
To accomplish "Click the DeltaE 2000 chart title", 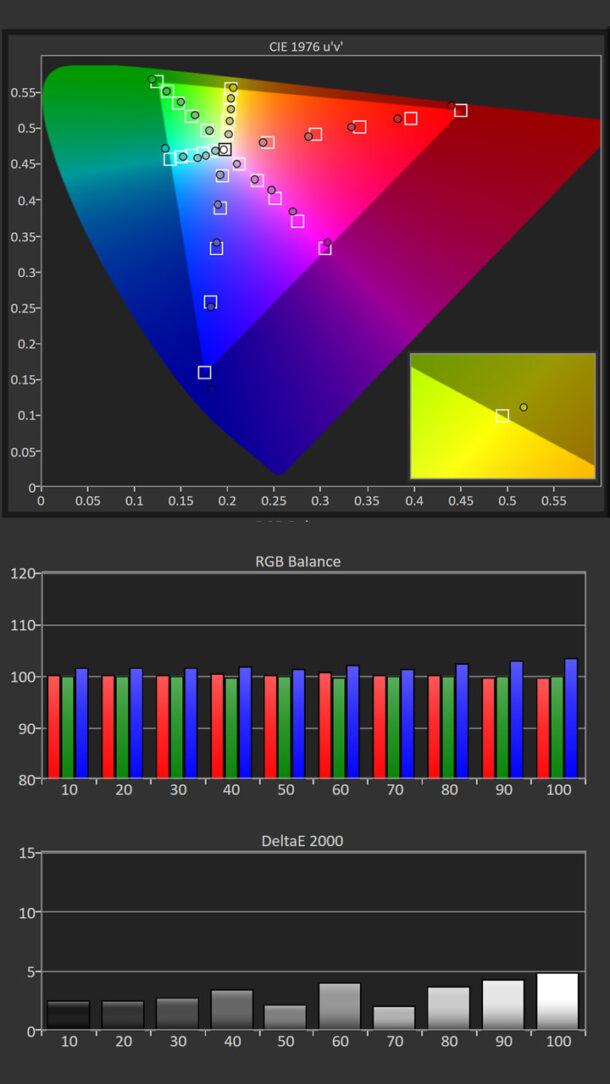I will (301, 841).
